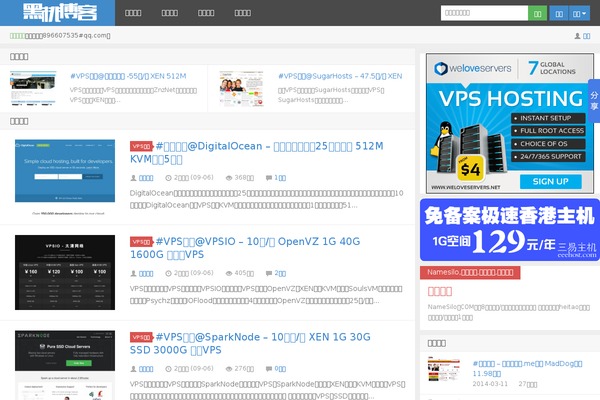Screen dimensions: 600x400
Task: Click the clock icon on SparkNode post
Action: [168, 369]
